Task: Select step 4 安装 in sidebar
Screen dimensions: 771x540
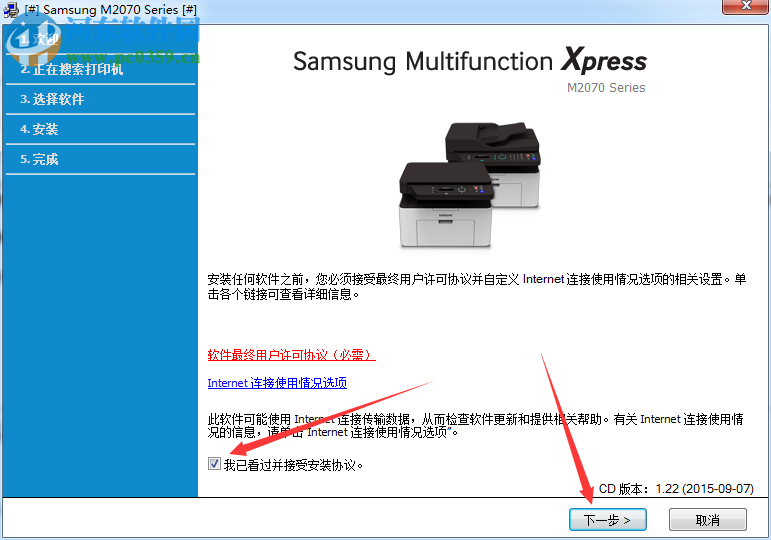Action: 100,129
